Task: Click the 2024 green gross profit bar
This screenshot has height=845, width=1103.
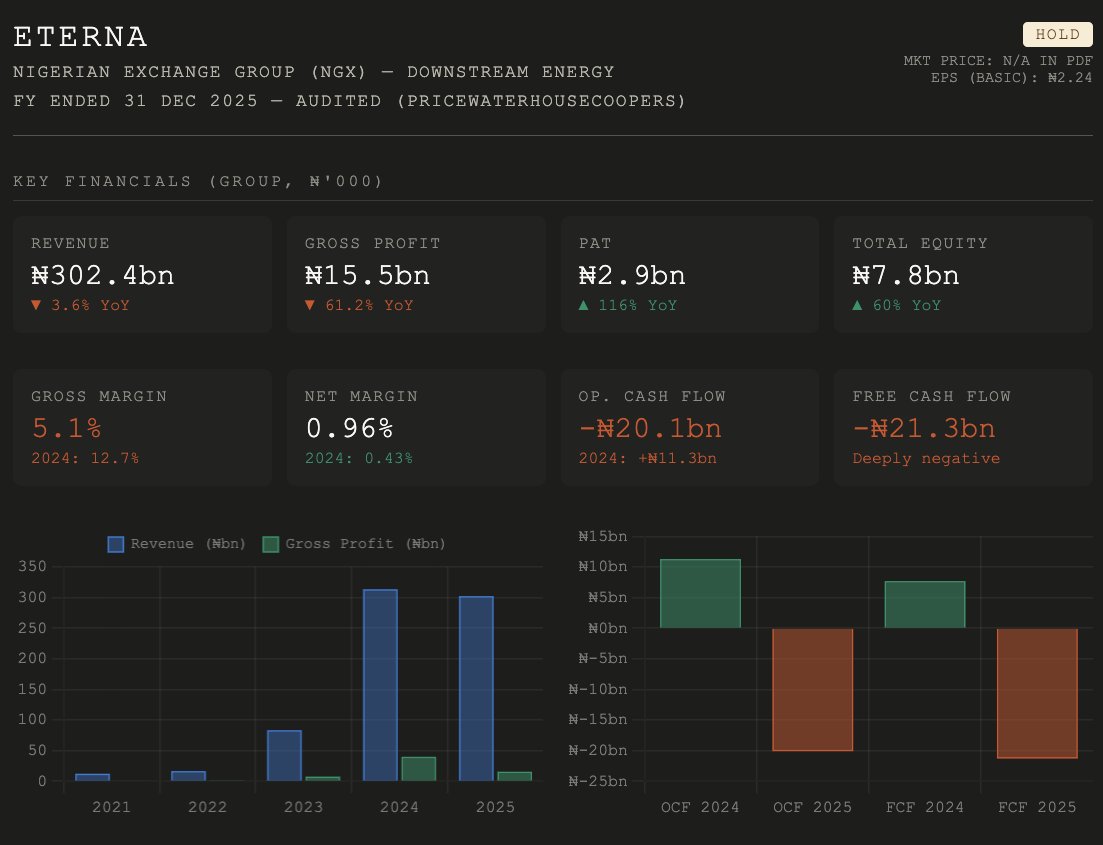Action: tap(419, 769)
